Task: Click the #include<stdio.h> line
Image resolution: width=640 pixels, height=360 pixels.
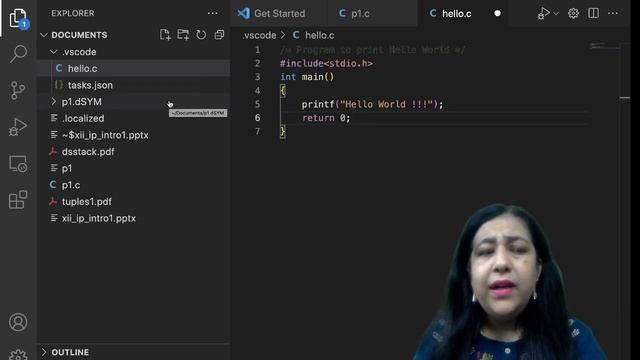Action: click(326, 64)
